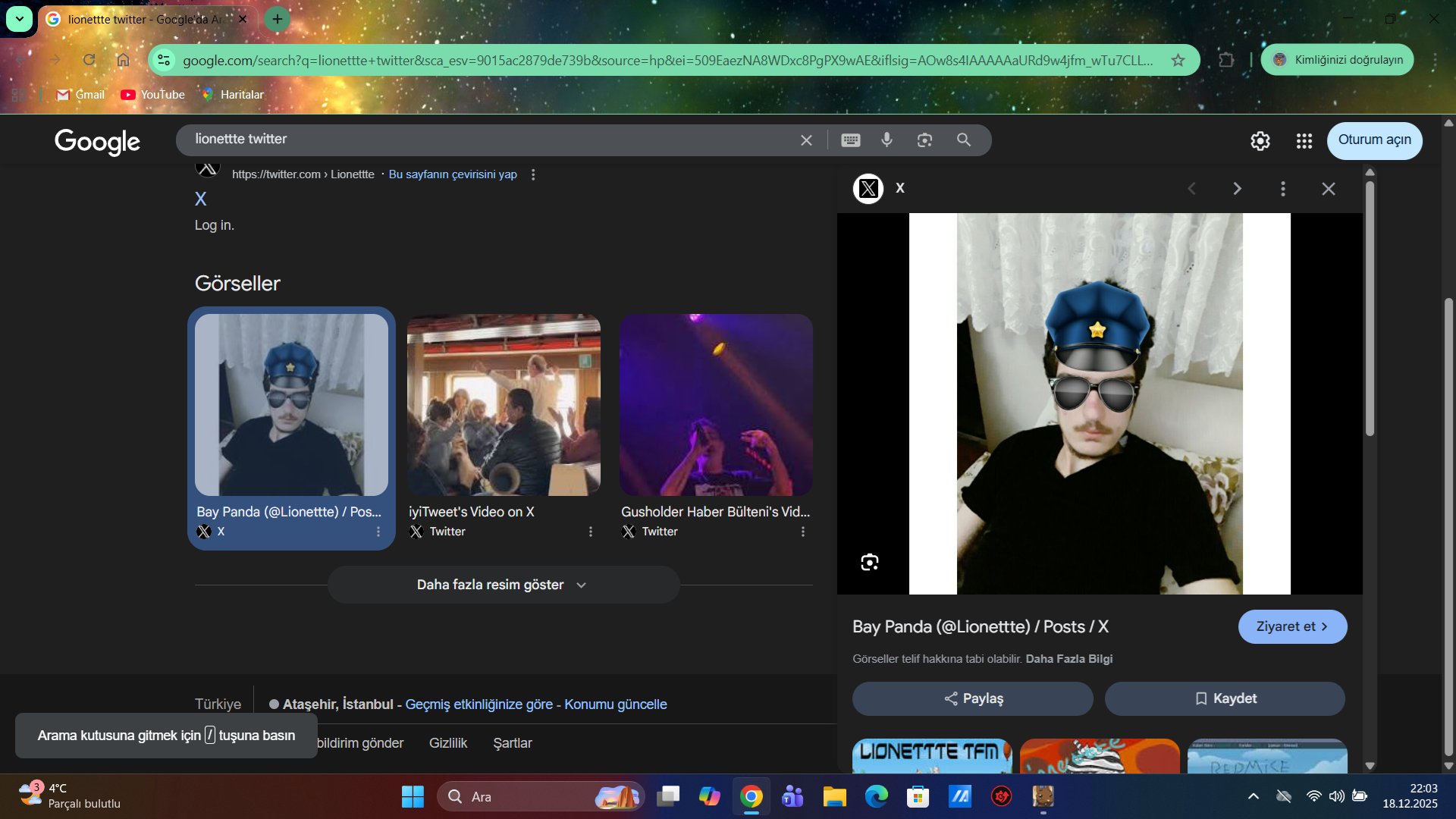Open the Gusholder Haber Bülteni video thumbnail
The width and height of the screenshot is (1456, 819).
(716, 405)
